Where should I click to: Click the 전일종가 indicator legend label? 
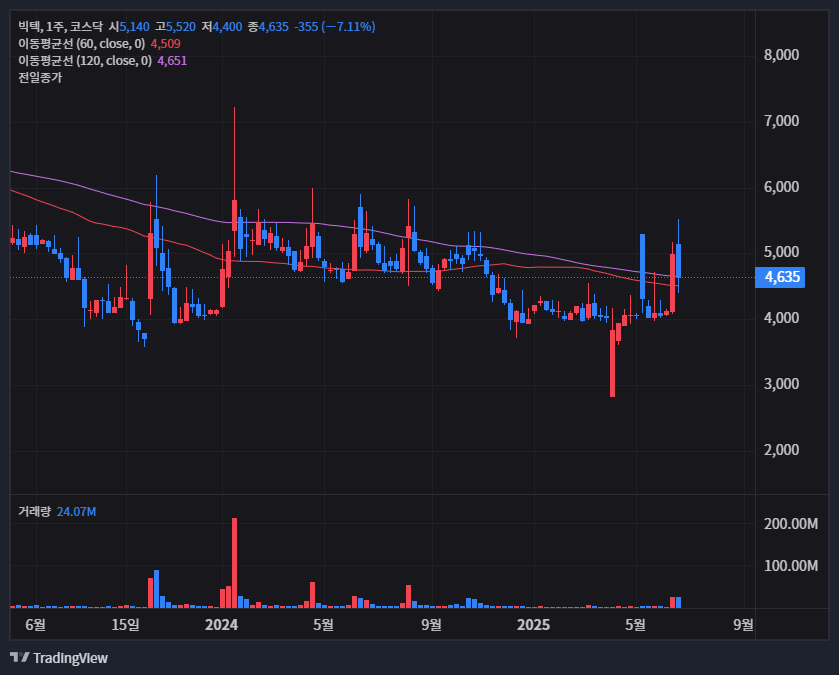coord(40,78)
